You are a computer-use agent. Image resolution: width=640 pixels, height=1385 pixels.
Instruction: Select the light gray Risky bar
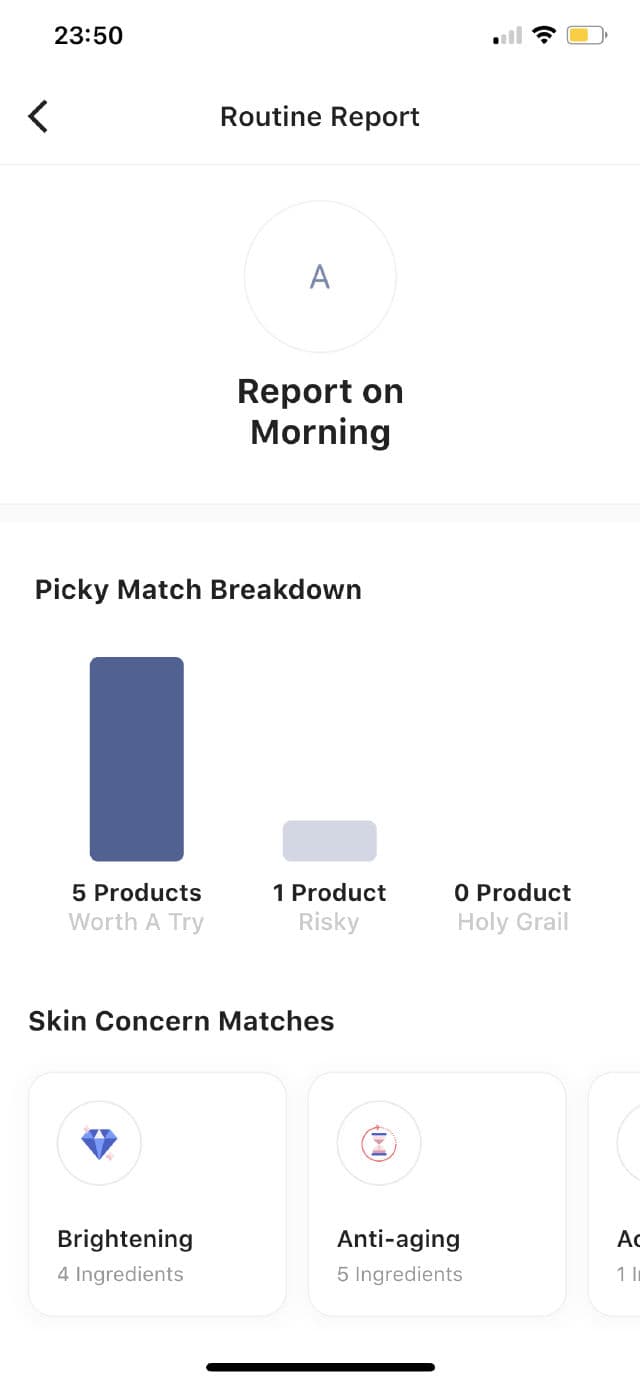coord(329,841)
